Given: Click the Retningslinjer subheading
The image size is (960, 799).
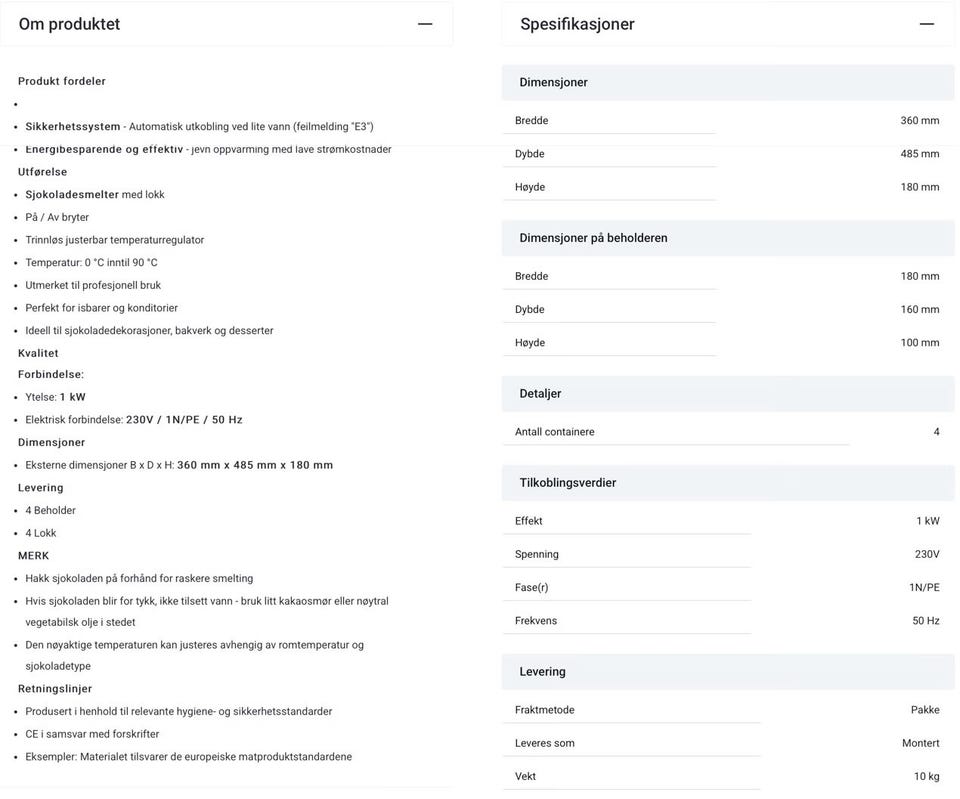Looking at the screenshot, I should 55,689.
